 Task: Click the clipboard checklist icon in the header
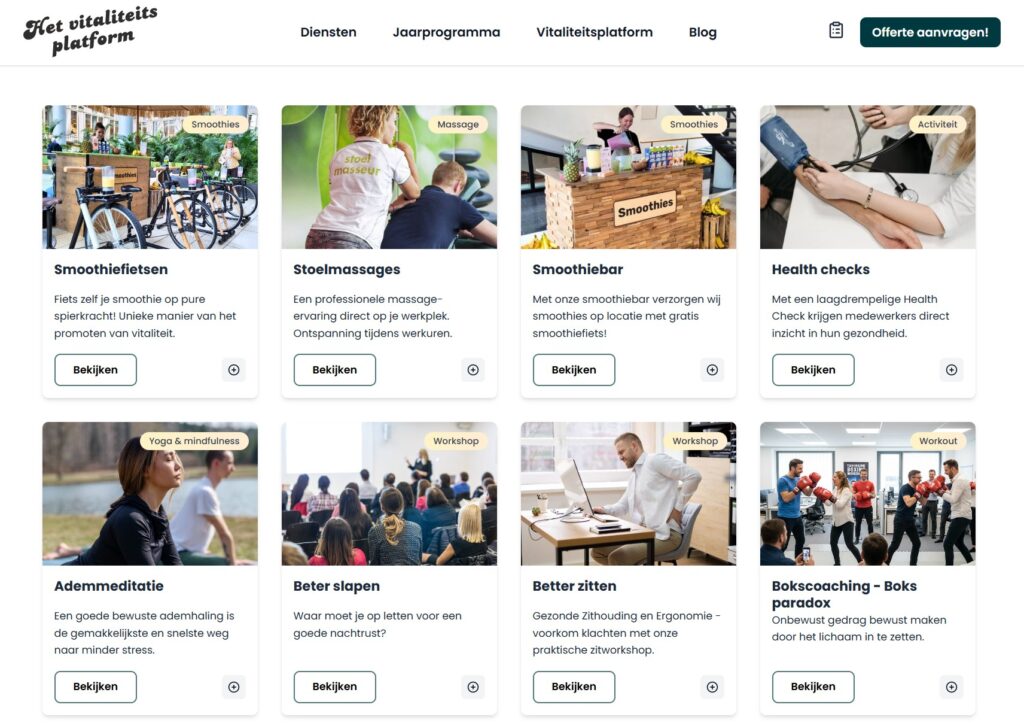coord(836,30)
